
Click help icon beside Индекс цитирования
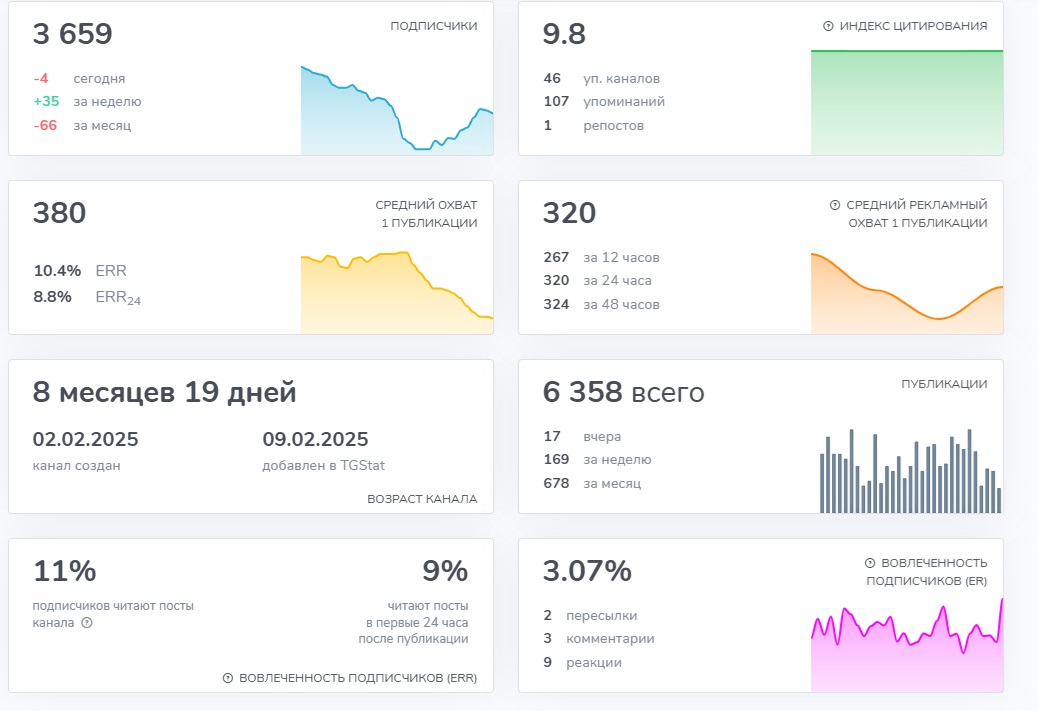tap(828, 26)
